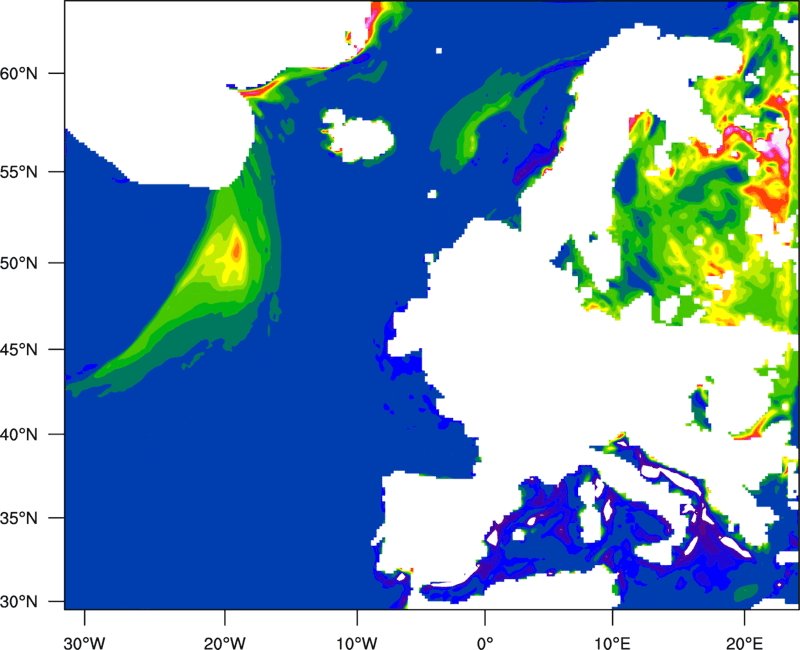The width and height of the screenshot is (800, 650).
Task: Click the 30°W longitude label
Action: [x=85, y=643]
